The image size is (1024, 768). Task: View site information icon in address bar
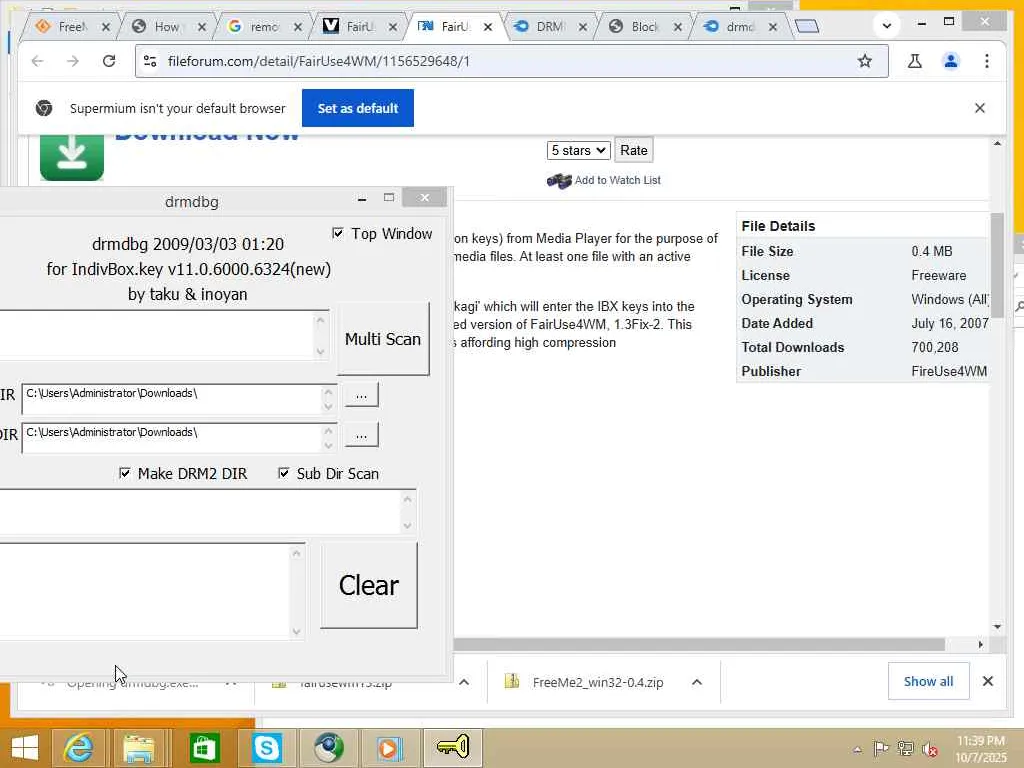(150, 61)
